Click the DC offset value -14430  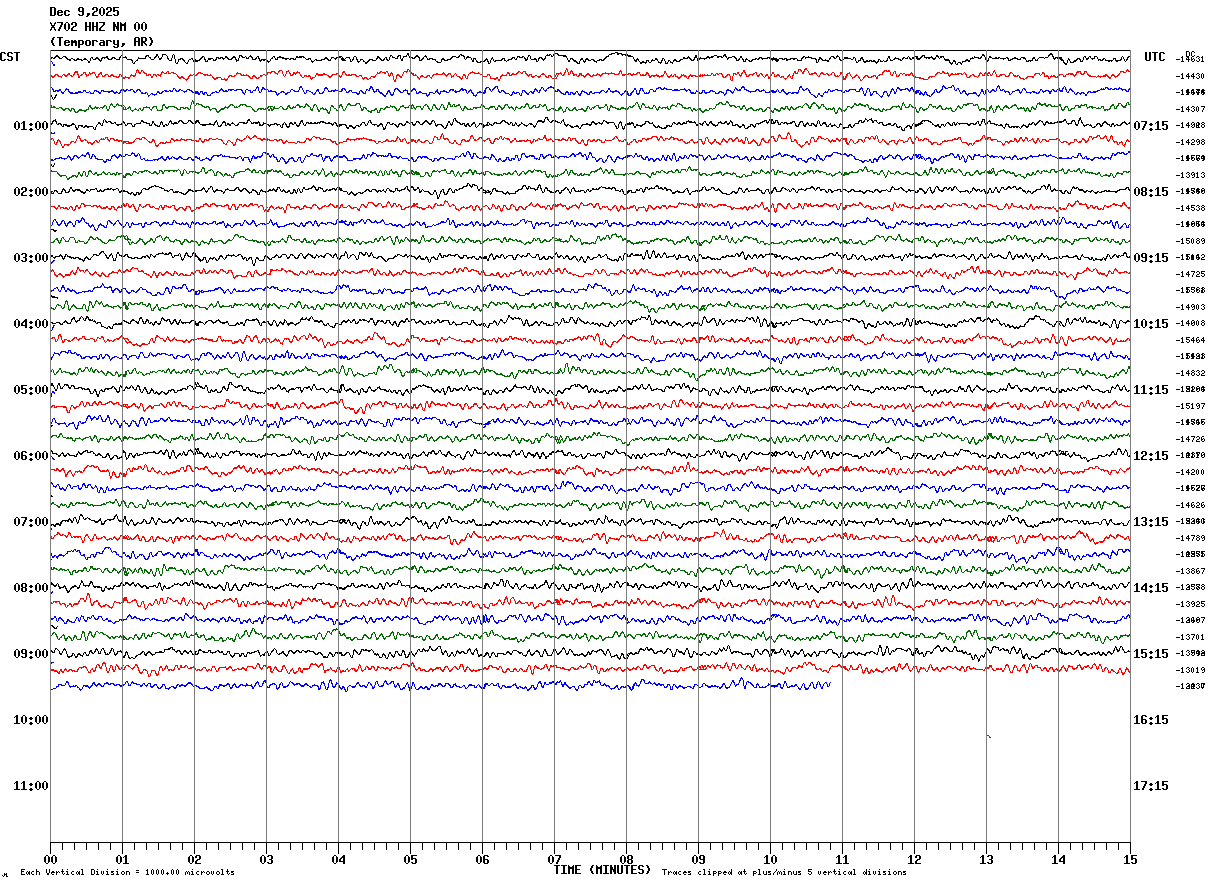coord(1190,76)
